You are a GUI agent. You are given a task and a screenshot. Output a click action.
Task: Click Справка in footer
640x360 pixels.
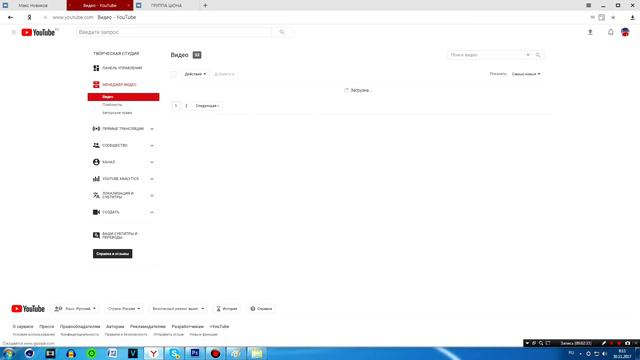261,309
